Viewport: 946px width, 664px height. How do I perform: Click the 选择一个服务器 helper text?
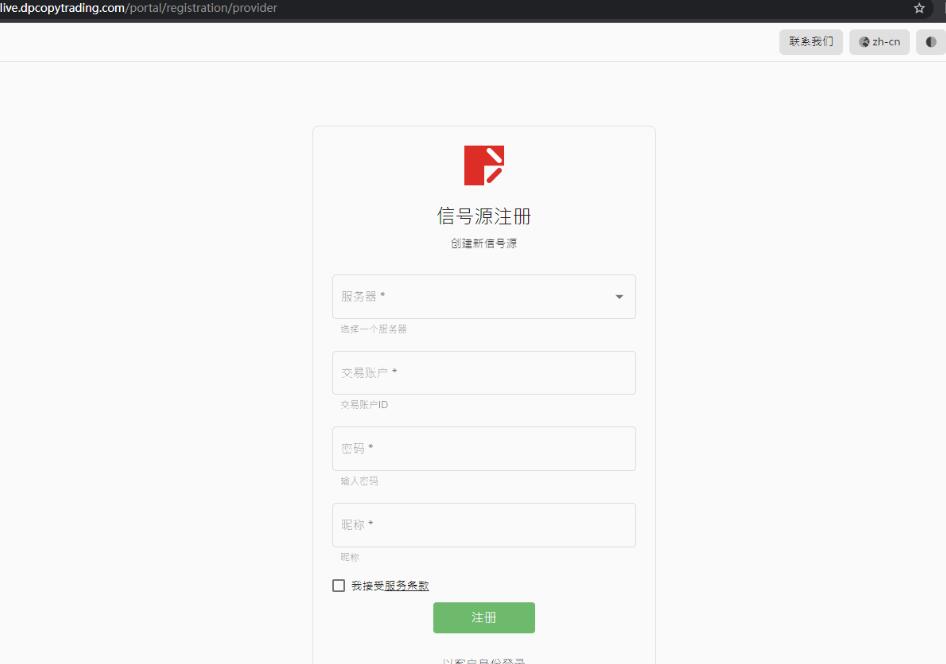(x=373, y=329)
